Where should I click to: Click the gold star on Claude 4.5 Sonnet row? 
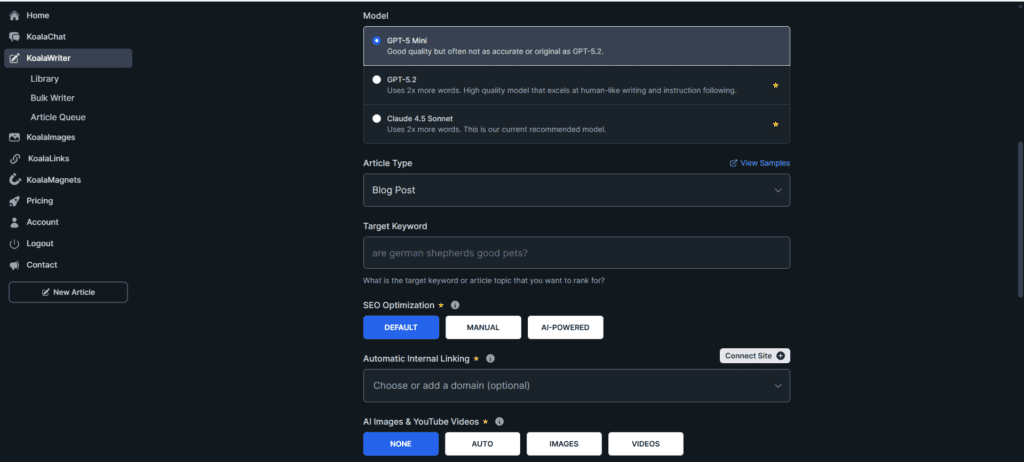coord(776,124)
